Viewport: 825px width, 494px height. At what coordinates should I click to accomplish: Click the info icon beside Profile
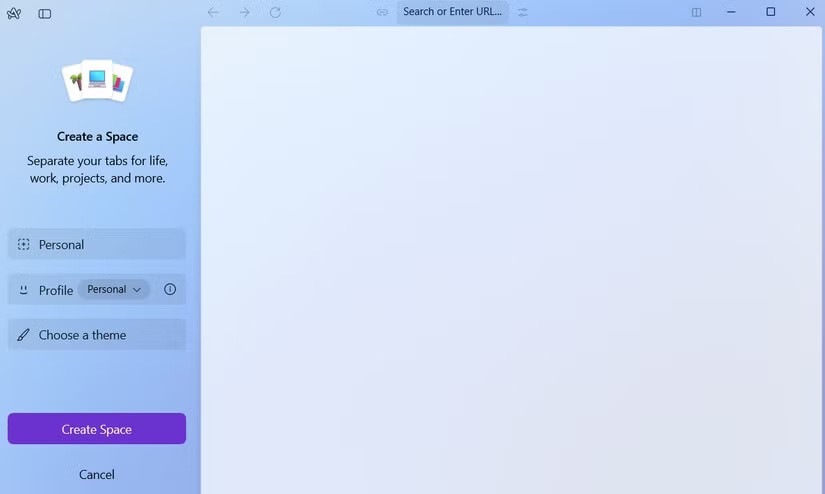170,289
